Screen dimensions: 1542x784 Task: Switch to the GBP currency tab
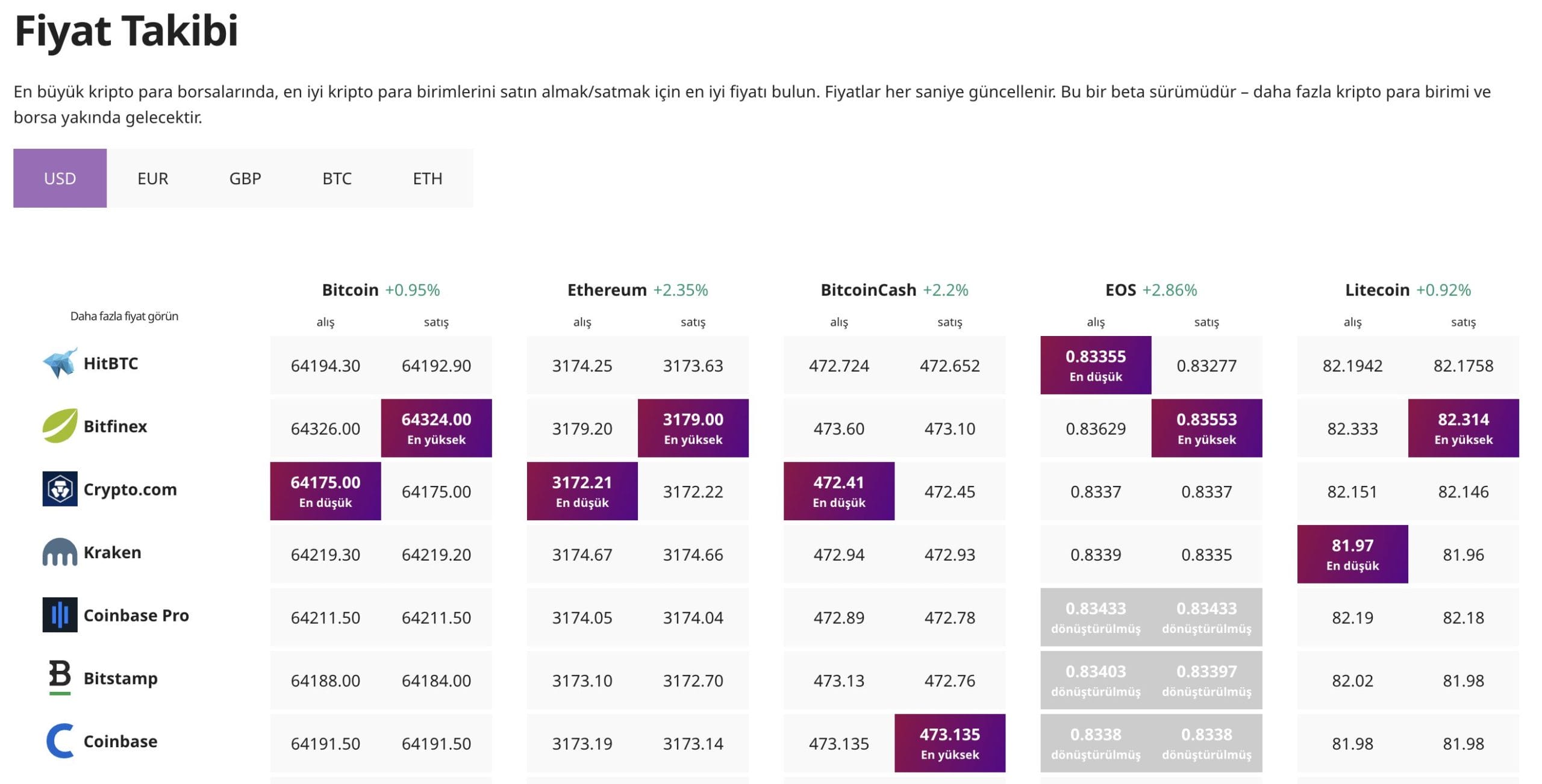(x=245, y=178)
